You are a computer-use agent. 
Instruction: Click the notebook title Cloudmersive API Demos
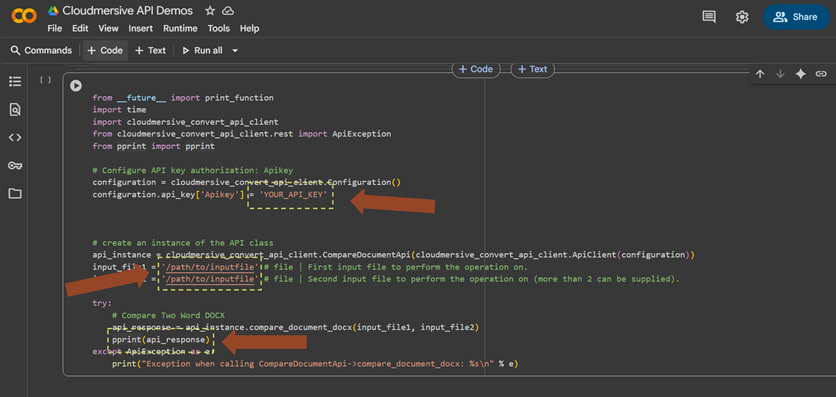point(128,11)
